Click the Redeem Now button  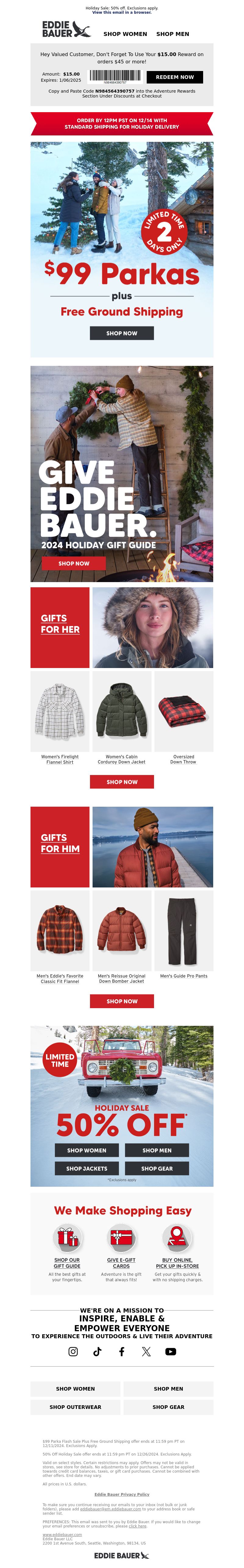175,77
